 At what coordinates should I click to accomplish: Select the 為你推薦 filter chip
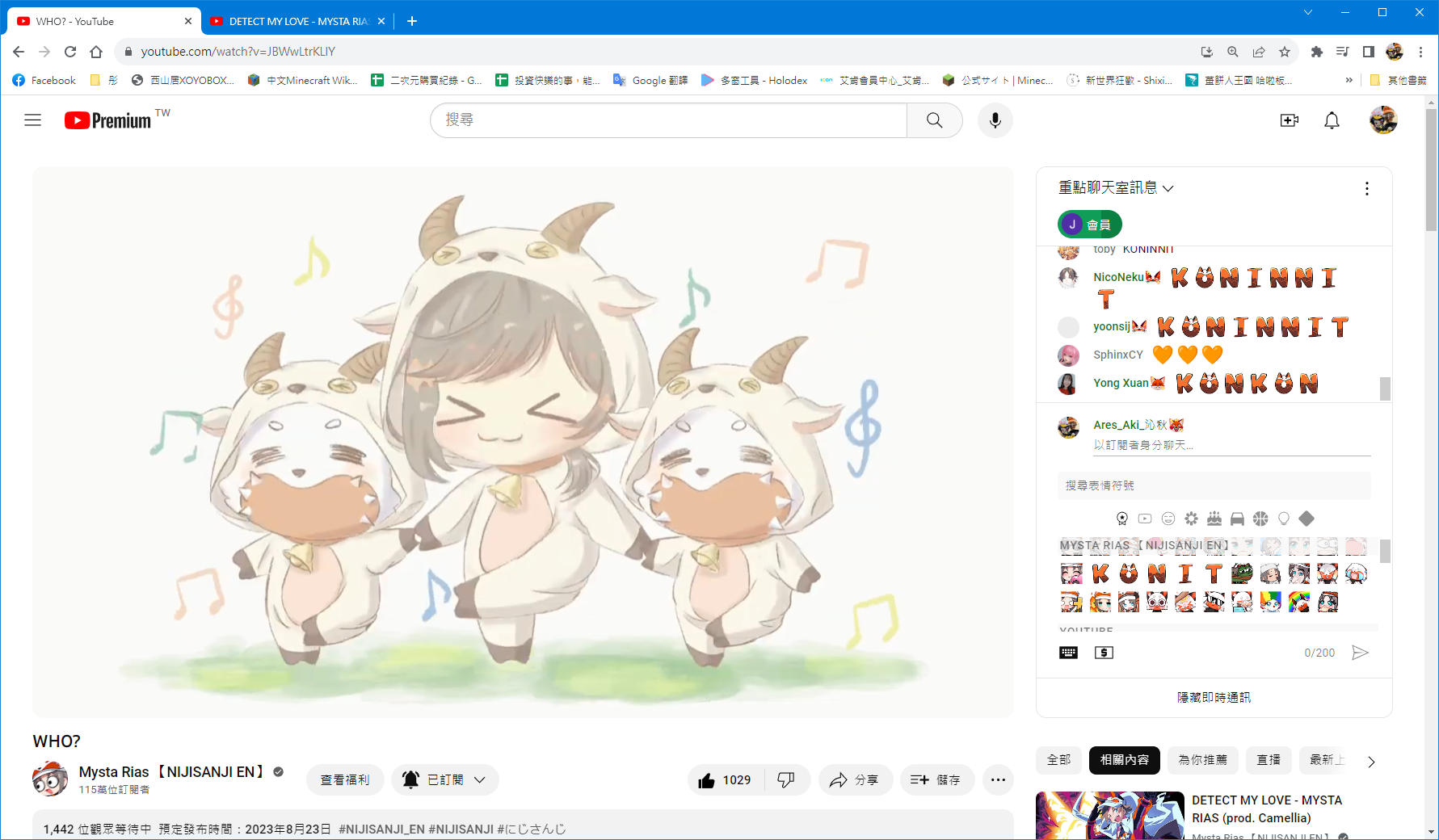[x=1203, y=760]
